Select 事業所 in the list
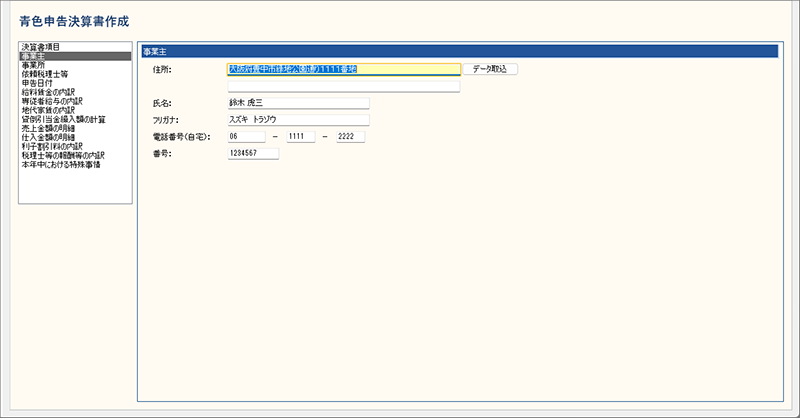Viewport: 800px width, 418px height. pyautogui.click(x=33, y=65)
